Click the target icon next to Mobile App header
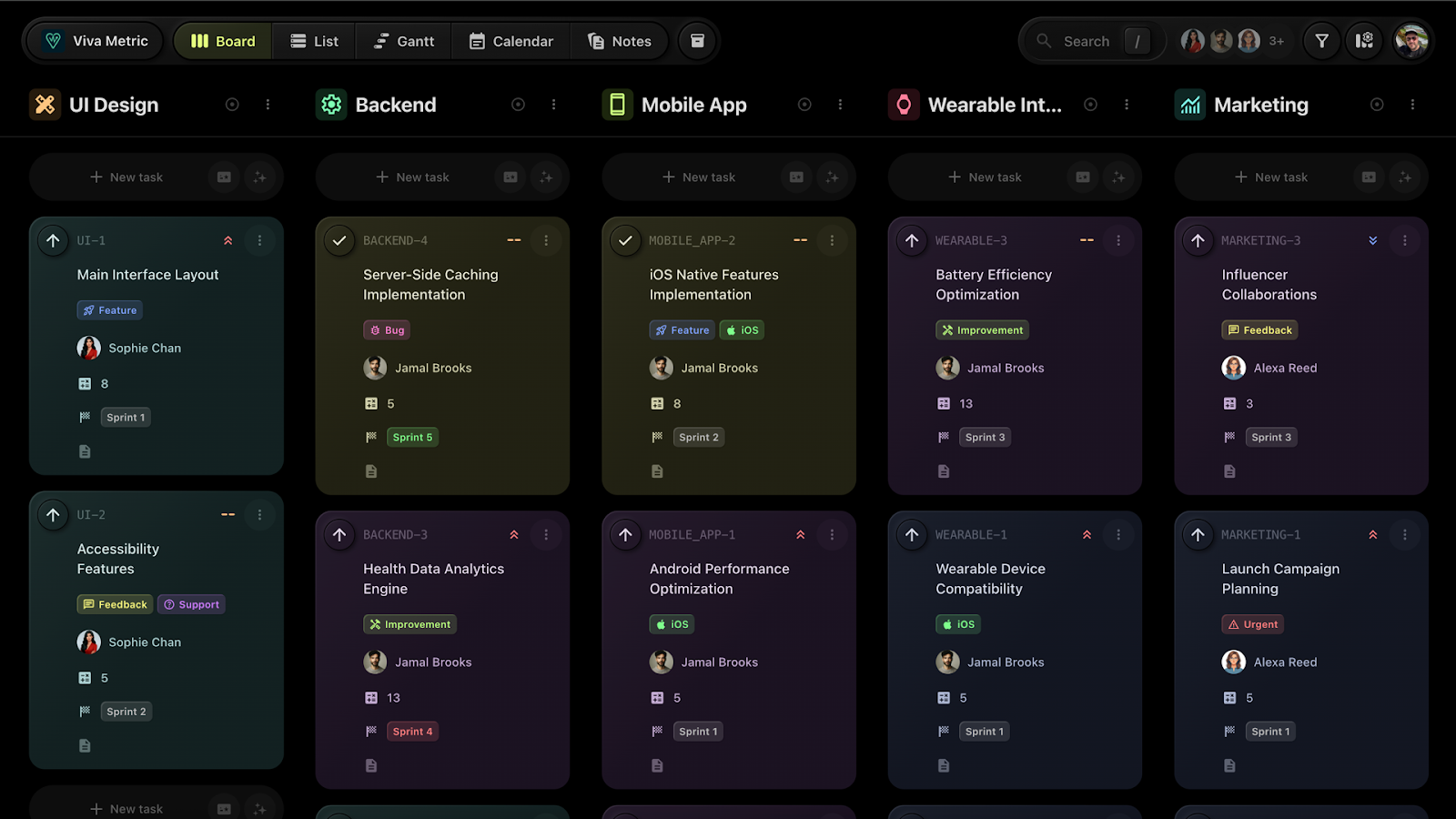1456x819 pixels. (804, 104)
